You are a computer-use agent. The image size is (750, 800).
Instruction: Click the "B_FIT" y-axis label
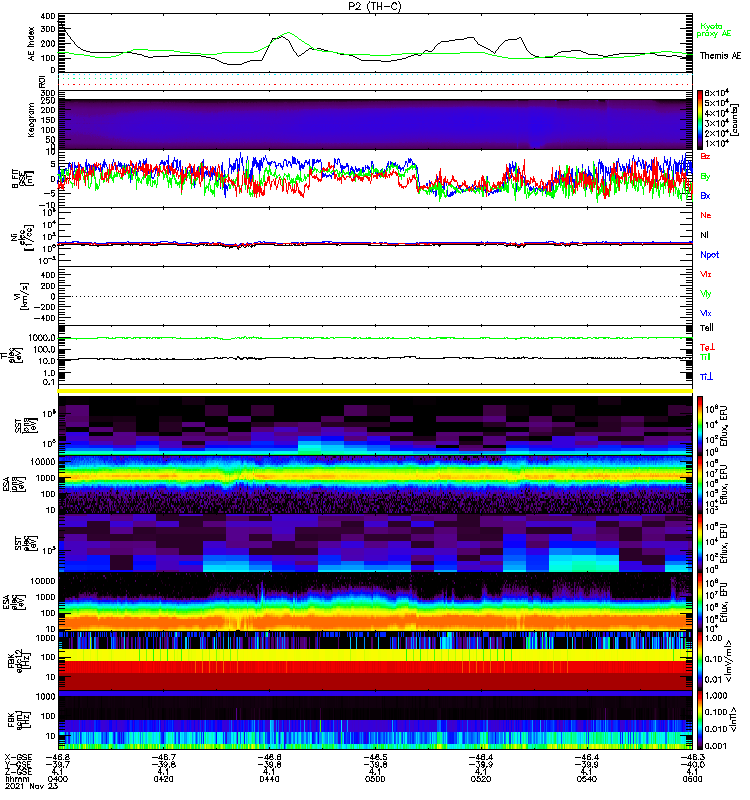click(x=15, y=179)
